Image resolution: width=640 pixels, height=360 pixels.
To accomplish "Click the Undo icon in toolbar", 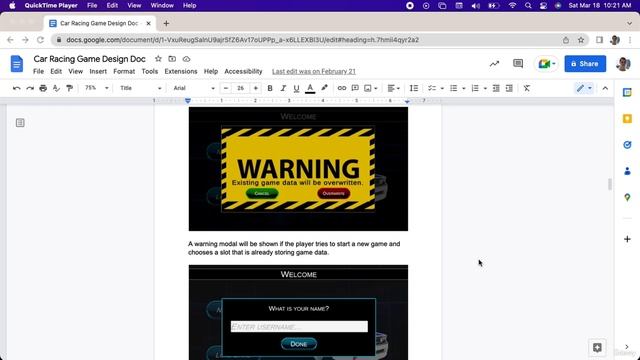I will [16, 88].
